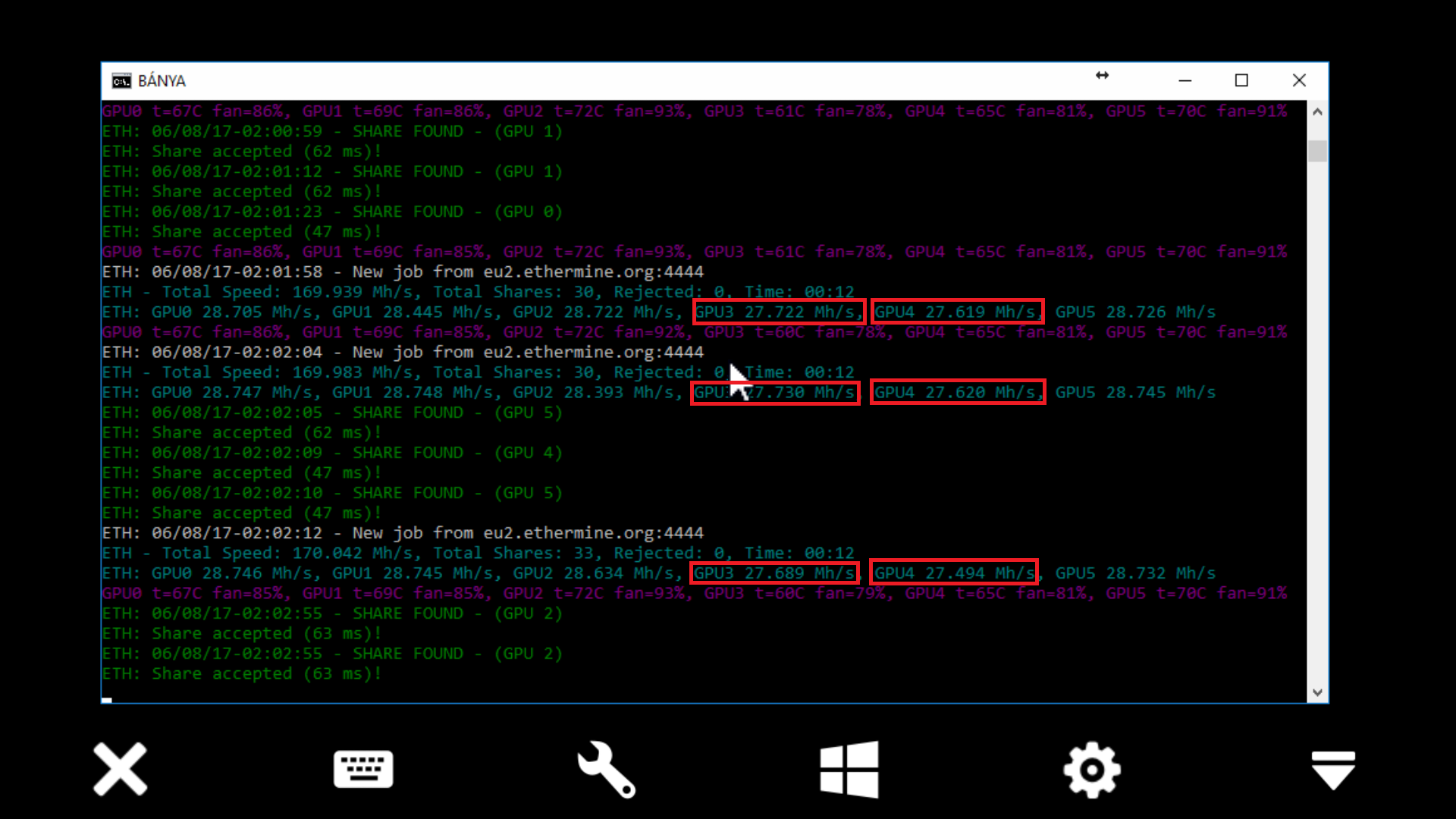Open the wrench tools icon
This screenshot has width=1456, height=819.
tap(606, 769)
